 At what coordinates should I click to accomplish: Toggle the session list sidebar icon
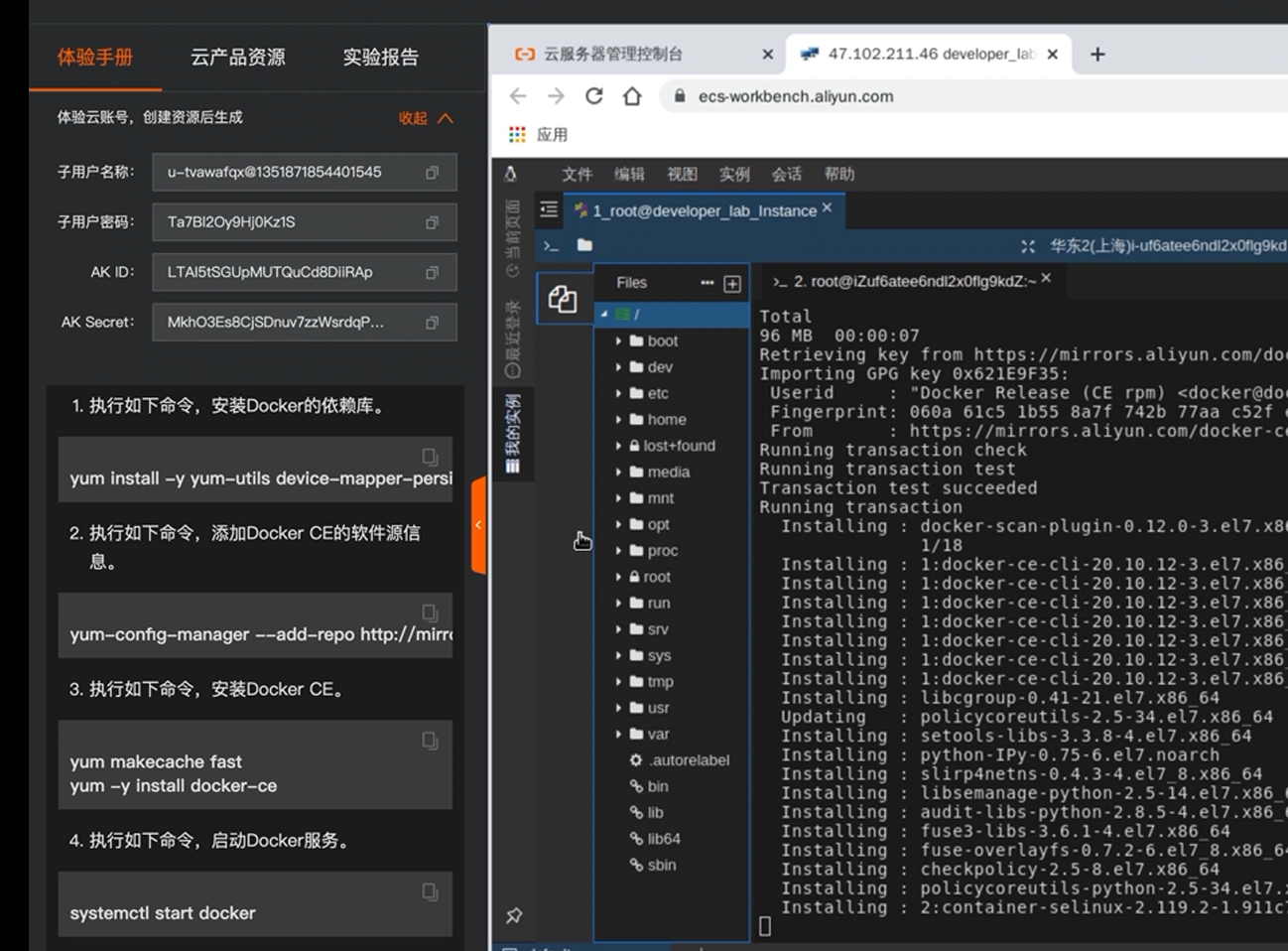point(549,209)
